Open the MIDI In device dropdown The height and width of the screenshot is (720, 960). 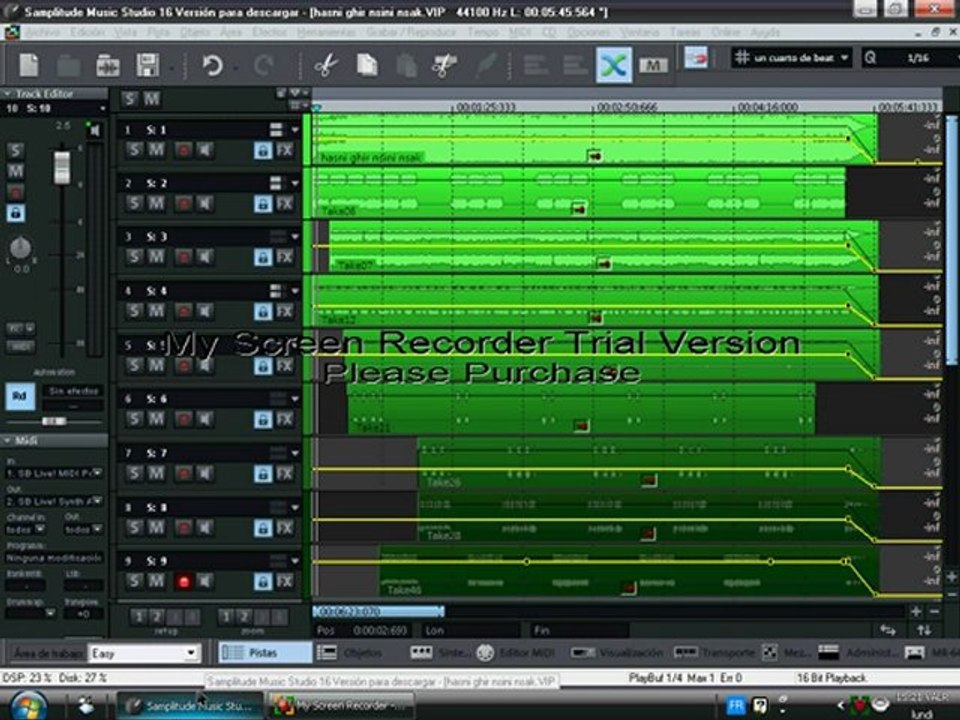pos(54,473)
